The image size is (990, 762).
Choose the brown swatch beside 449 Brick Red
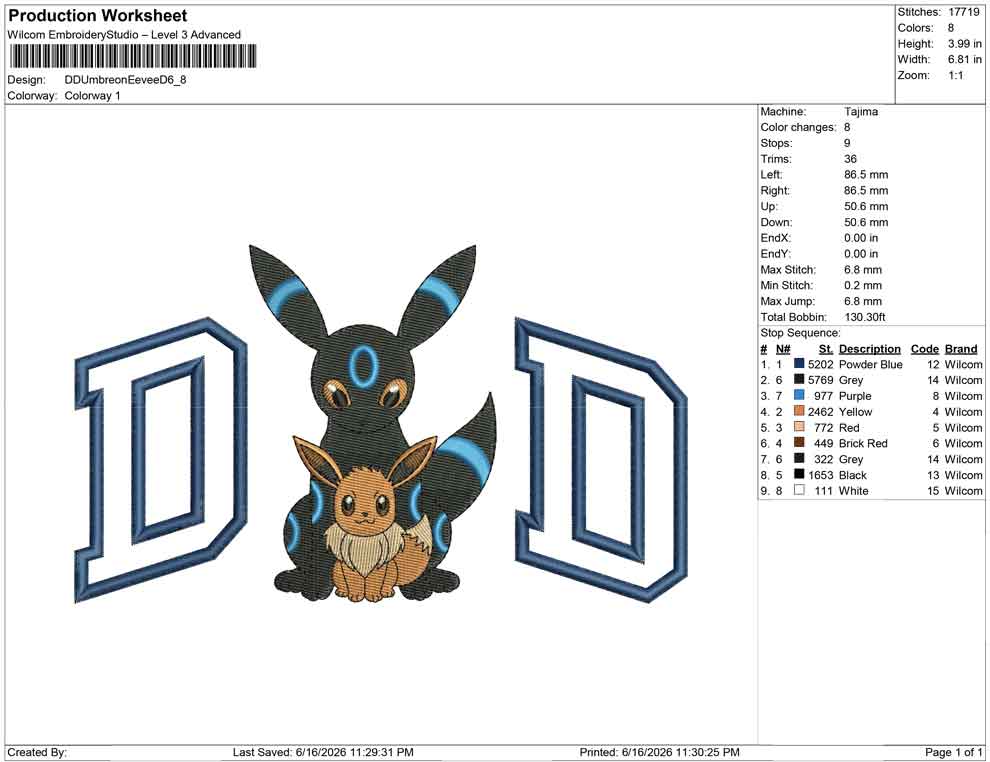click(799, 443)
